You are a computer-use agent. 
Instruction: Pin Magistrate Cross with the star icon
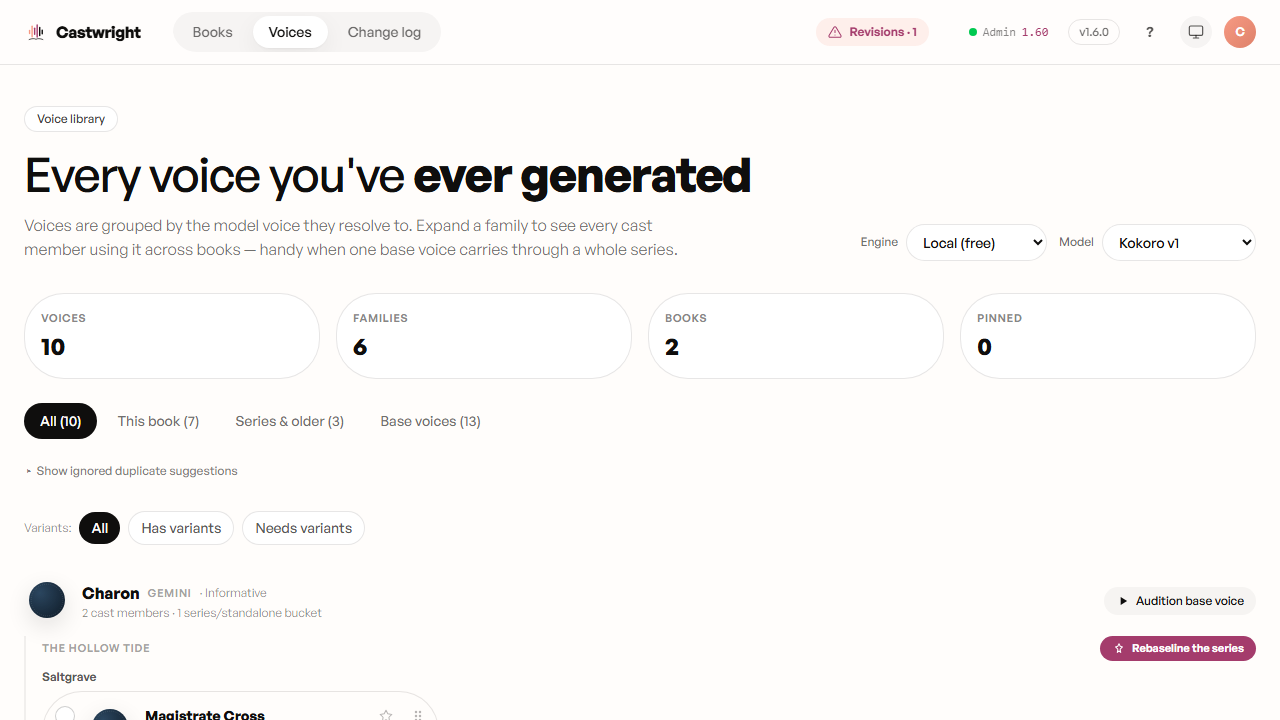[386, 715]
